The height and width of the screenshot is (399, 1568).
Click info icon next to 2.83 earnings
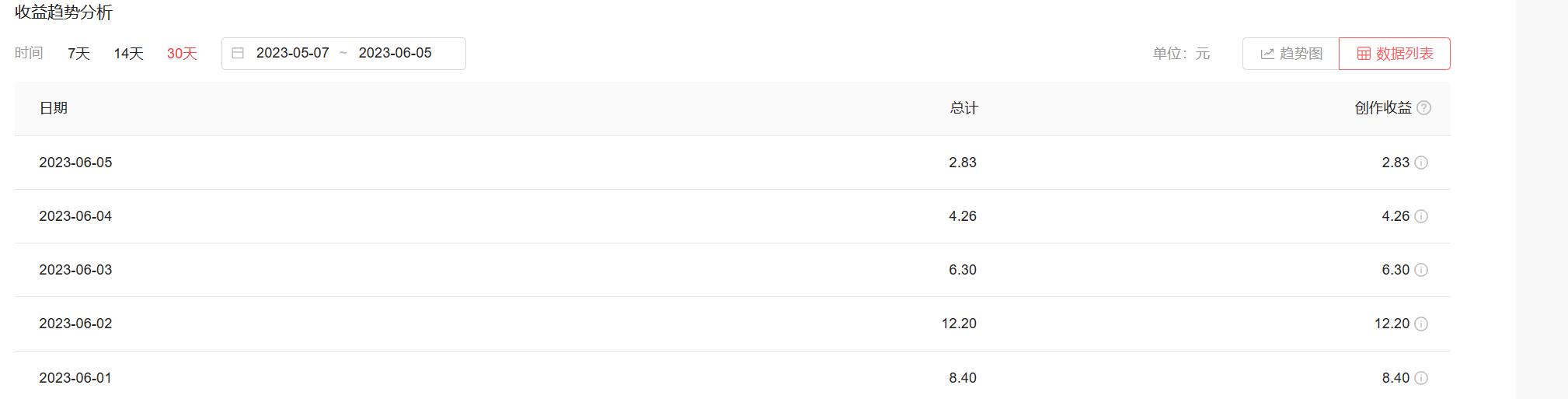pyautogui.click(x=1421, y=163)
